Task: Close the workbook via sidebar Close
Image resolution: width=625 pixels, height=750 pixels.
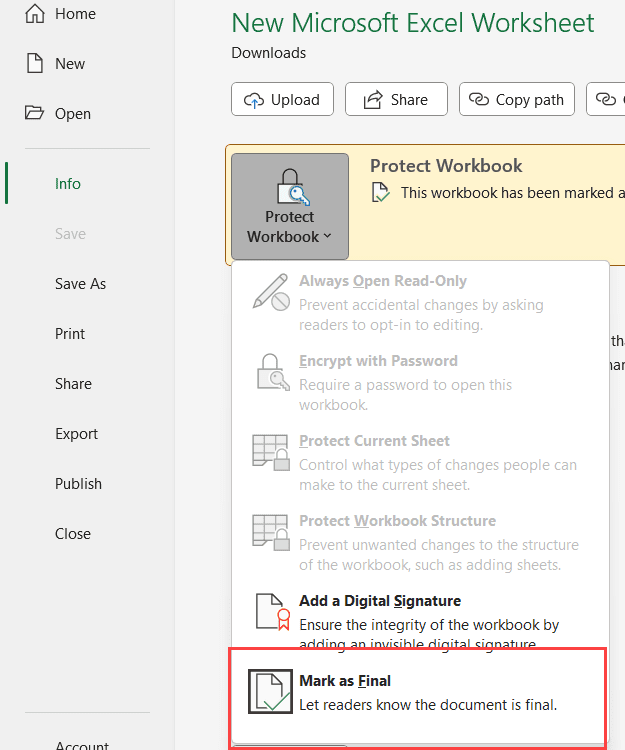Action: [x=73, y=534]
